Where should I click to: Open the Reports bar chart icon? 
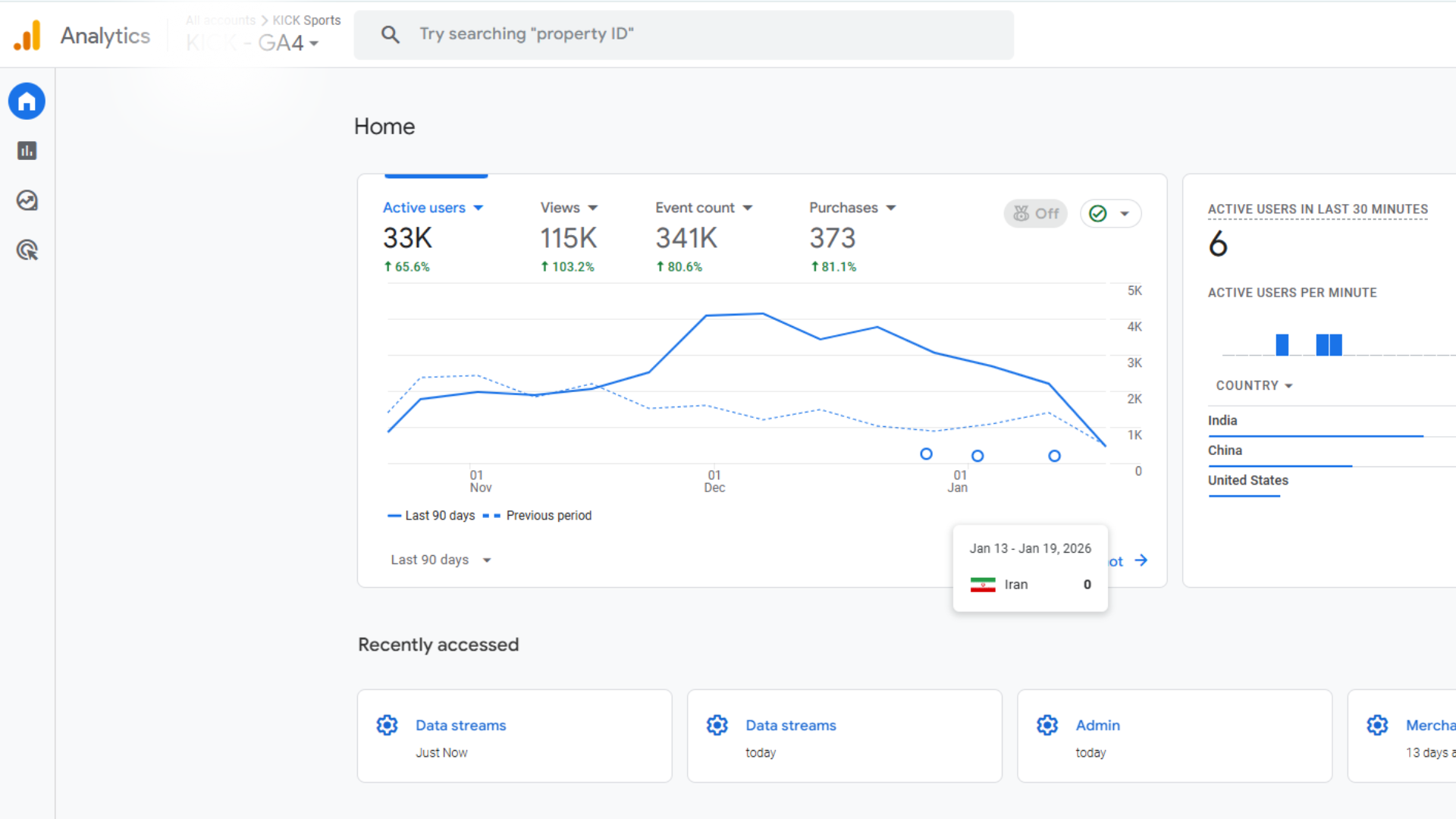[27, 151]
